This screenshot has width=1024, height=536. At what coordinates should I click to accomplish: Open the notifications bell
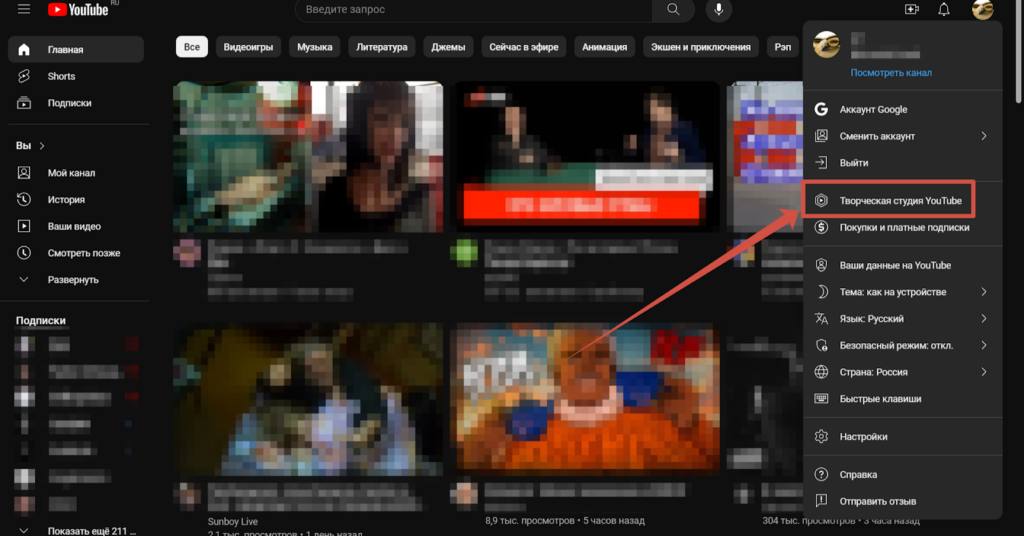pyautogui.click(x=944, y=9)
